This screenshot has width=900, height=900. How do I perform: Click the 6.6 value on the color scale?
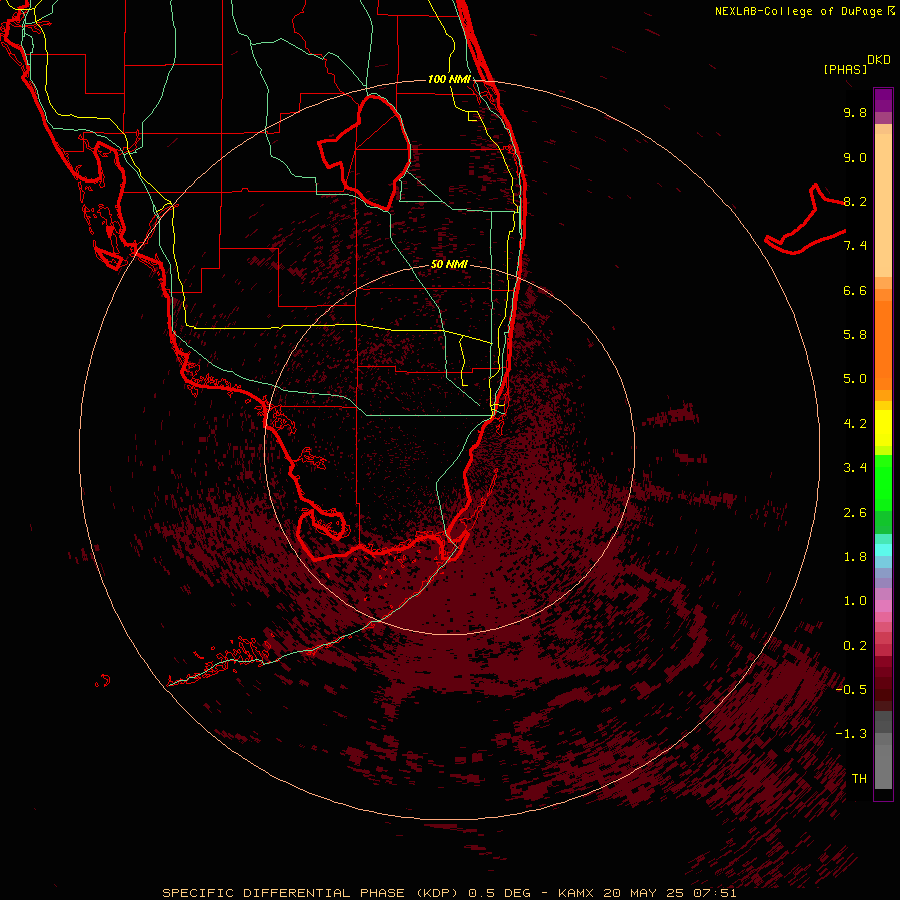click(855, 290)
